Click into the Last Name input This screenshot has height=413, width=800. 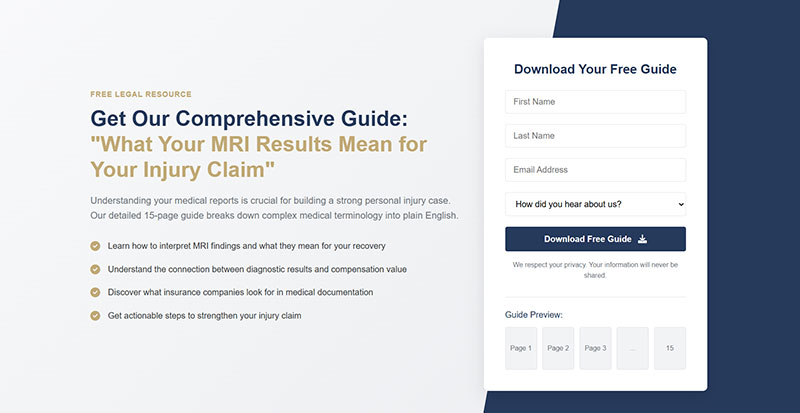[x=595, y=136]
